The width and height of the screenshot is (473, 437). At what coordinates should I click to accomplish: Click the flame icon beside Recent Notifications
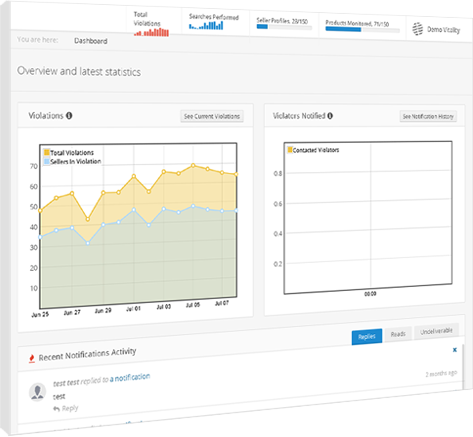32,359
